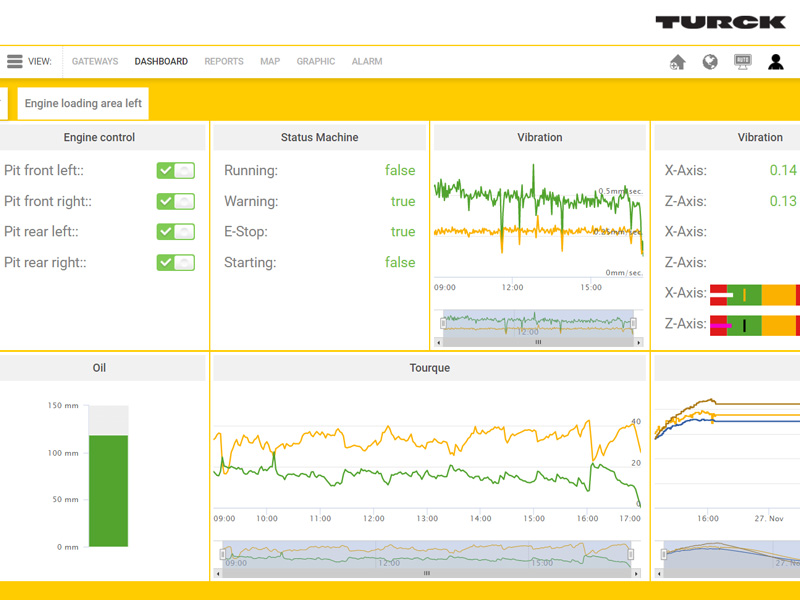
Task: Click the Tourque navigator left range handle
Action: coord(225,553)
